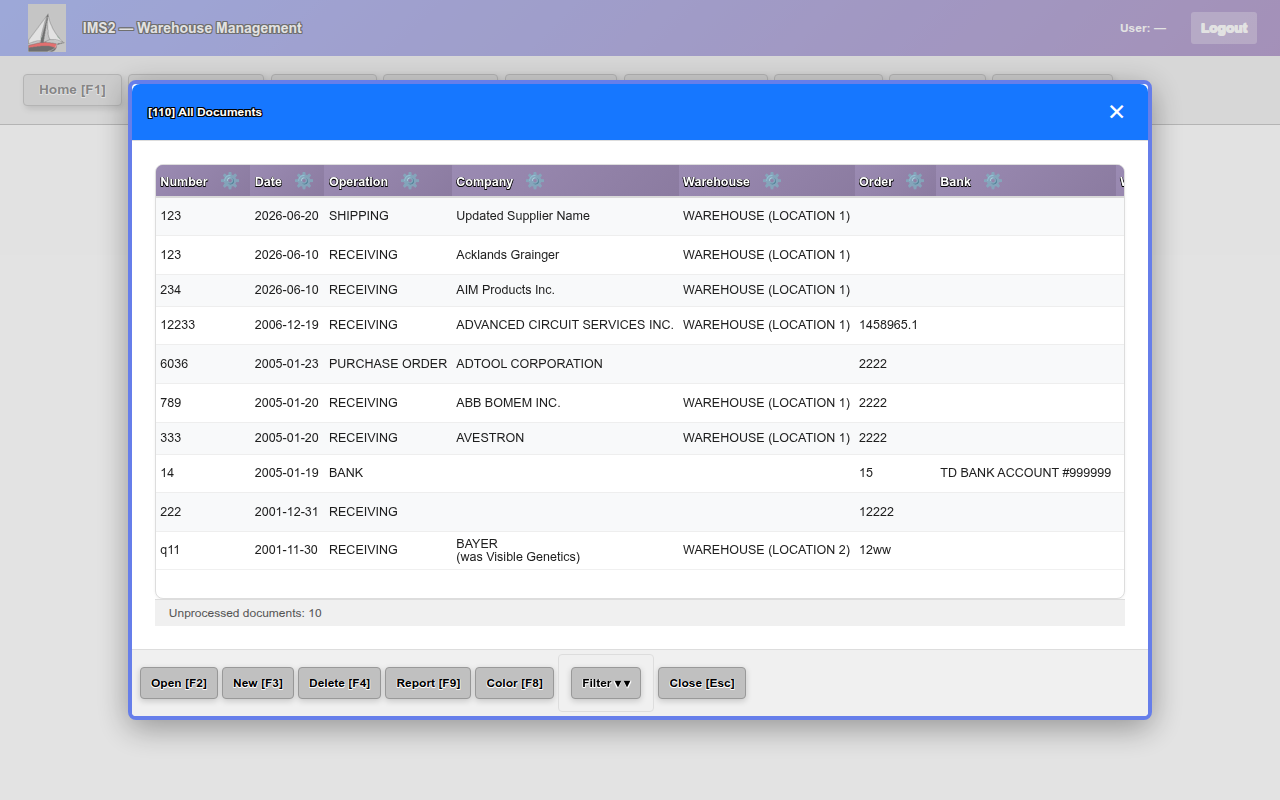Viewport: 1280px width, 800px height.
Task: Click the date 2026-06-20
Action: (287, 216)
